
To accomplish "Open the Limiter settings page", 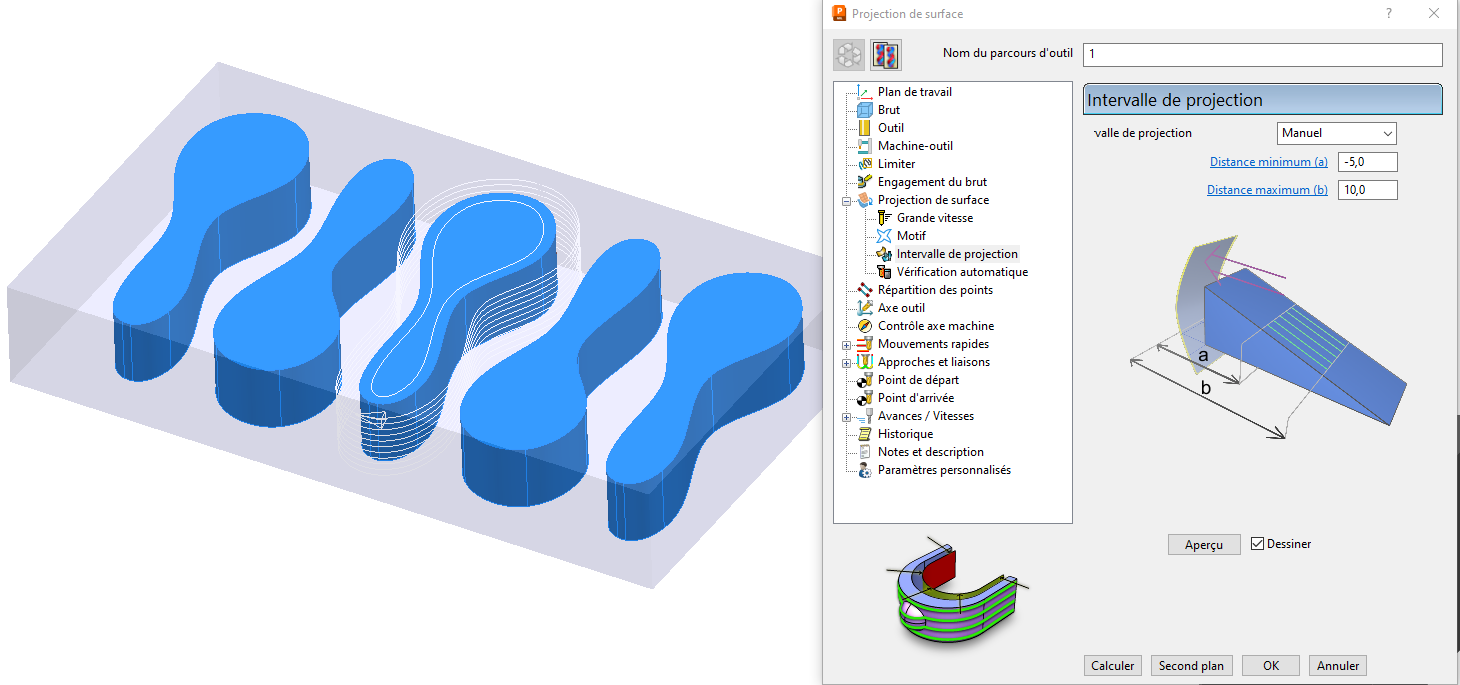I will pos(896,164).
